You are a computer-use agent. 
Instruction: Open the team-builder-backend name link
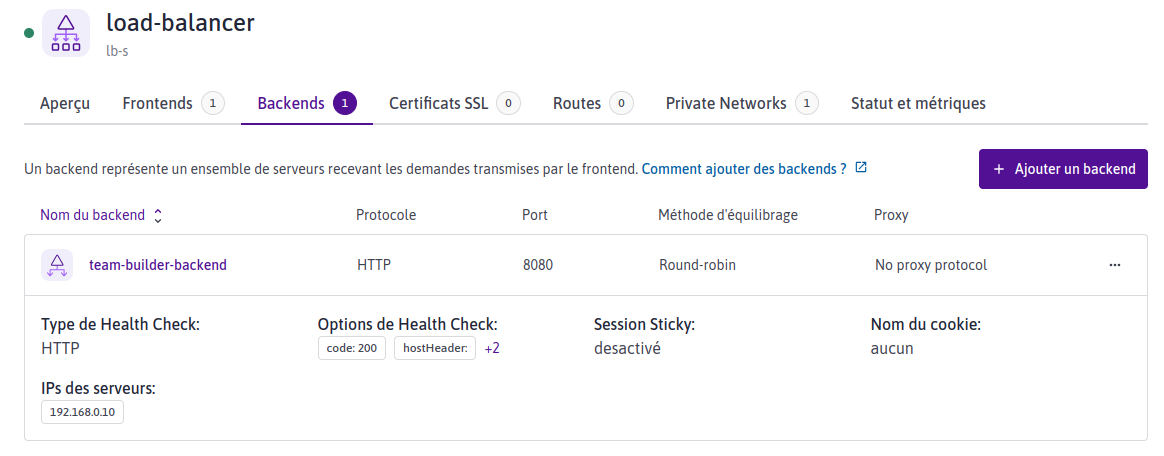[x=158, y=265]
